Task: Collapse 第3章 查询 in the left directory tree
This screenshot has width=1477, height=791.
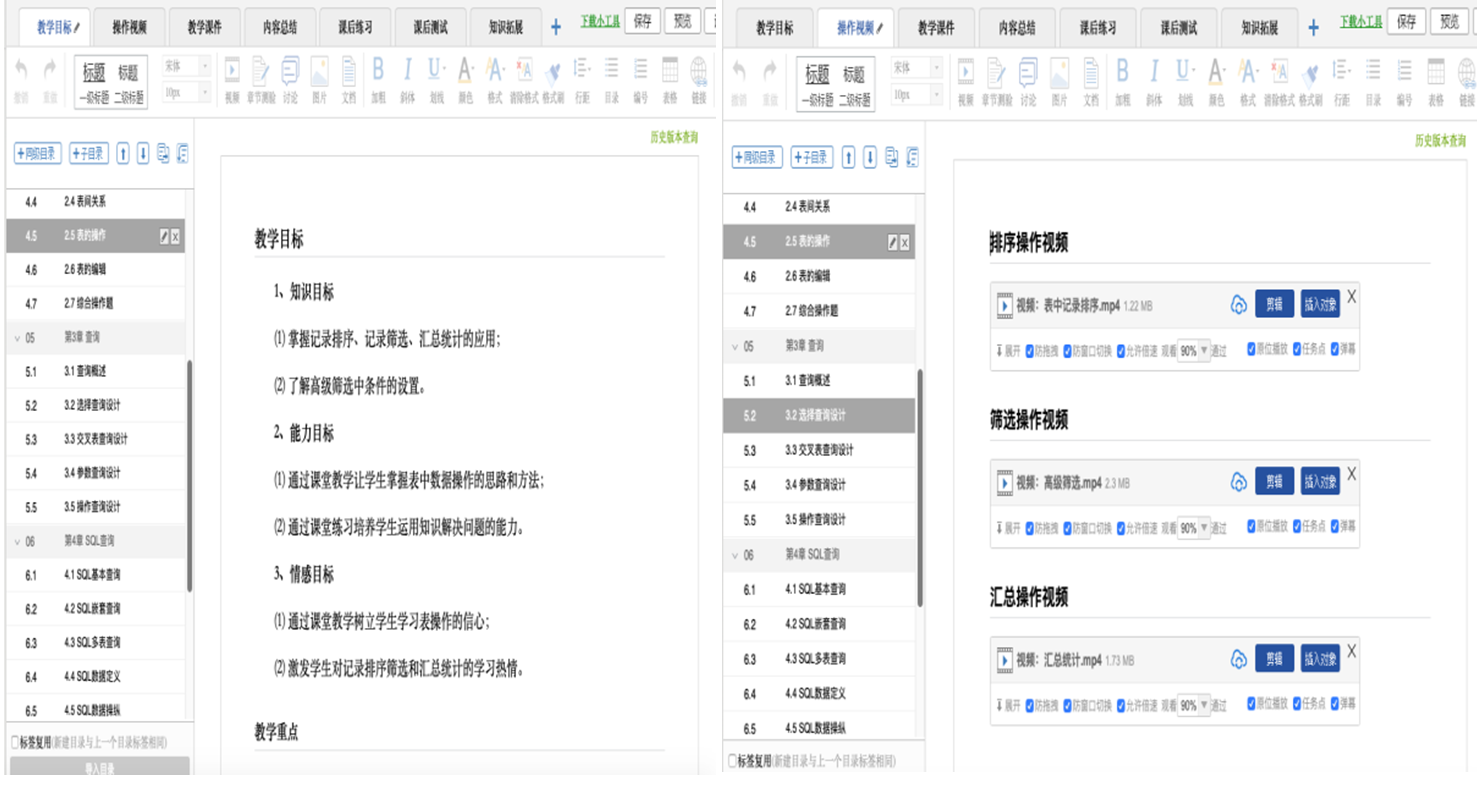Action: (18, 338)
